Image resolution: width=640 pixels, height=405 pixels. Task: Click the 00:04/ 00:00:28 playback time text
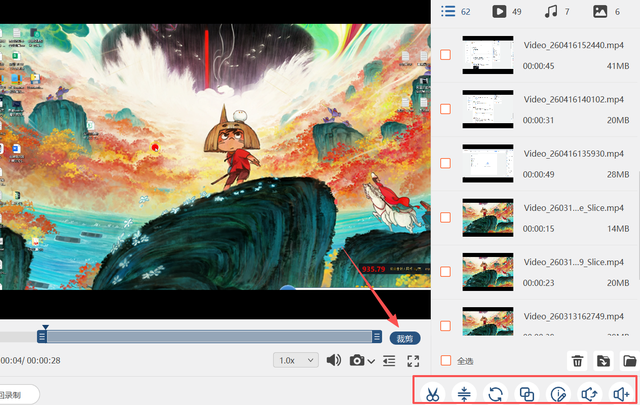tap(30, 361)
